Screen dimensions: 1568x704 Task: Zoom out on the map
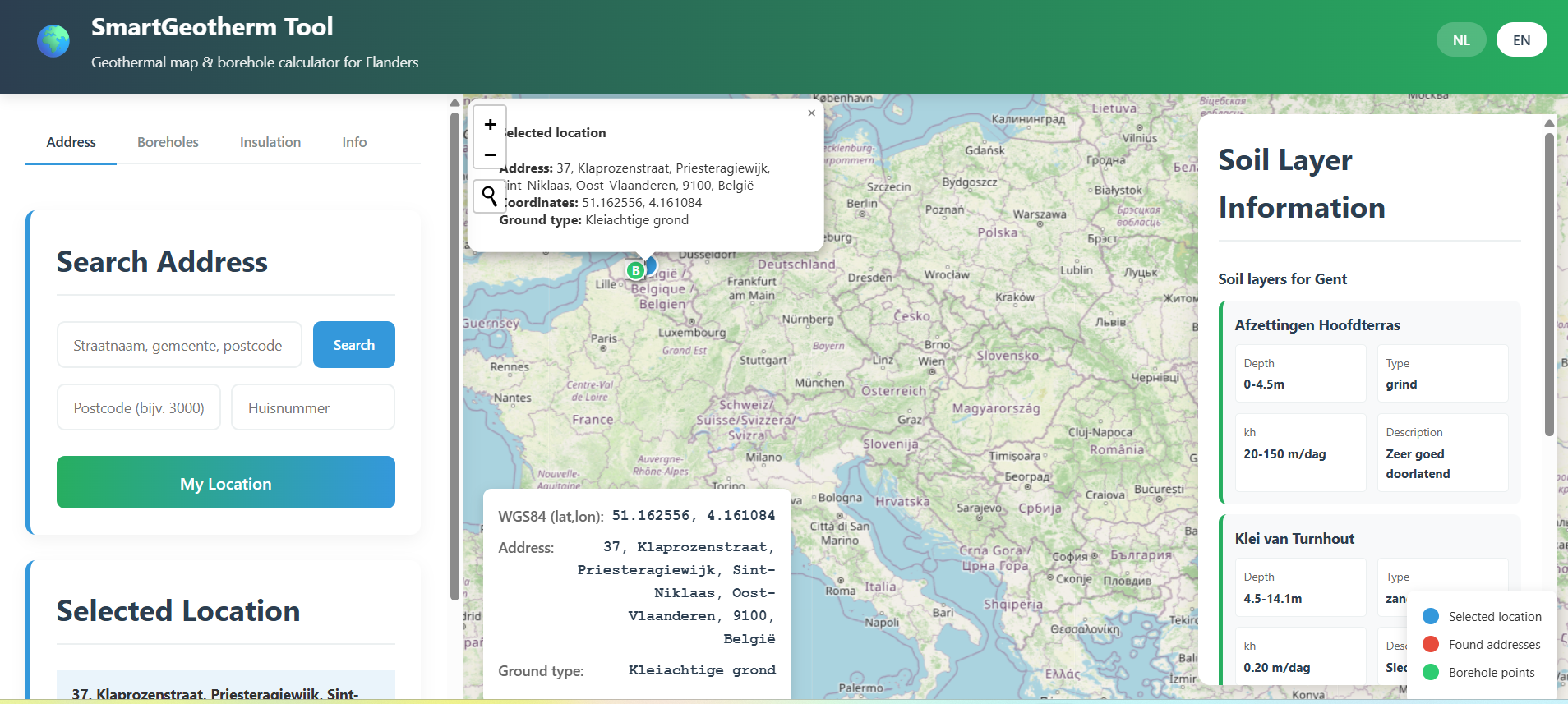coord(490,154)
